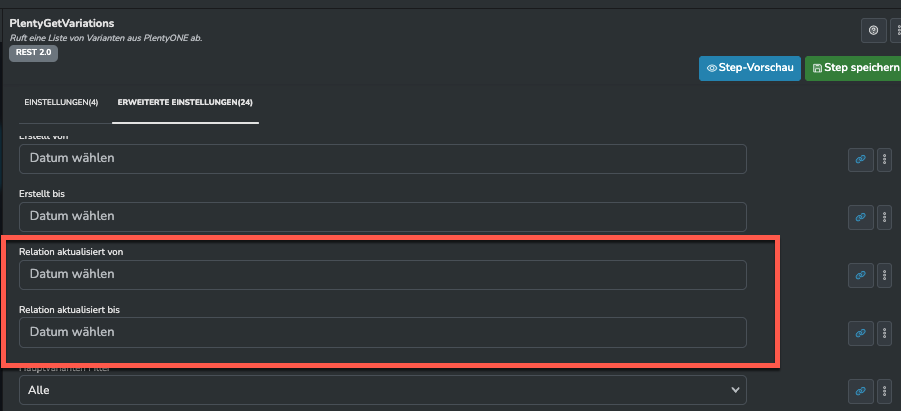This screenshot has width=901, height=411.
Task: Click link icon beside Alle dropdown
Action: 860,391
